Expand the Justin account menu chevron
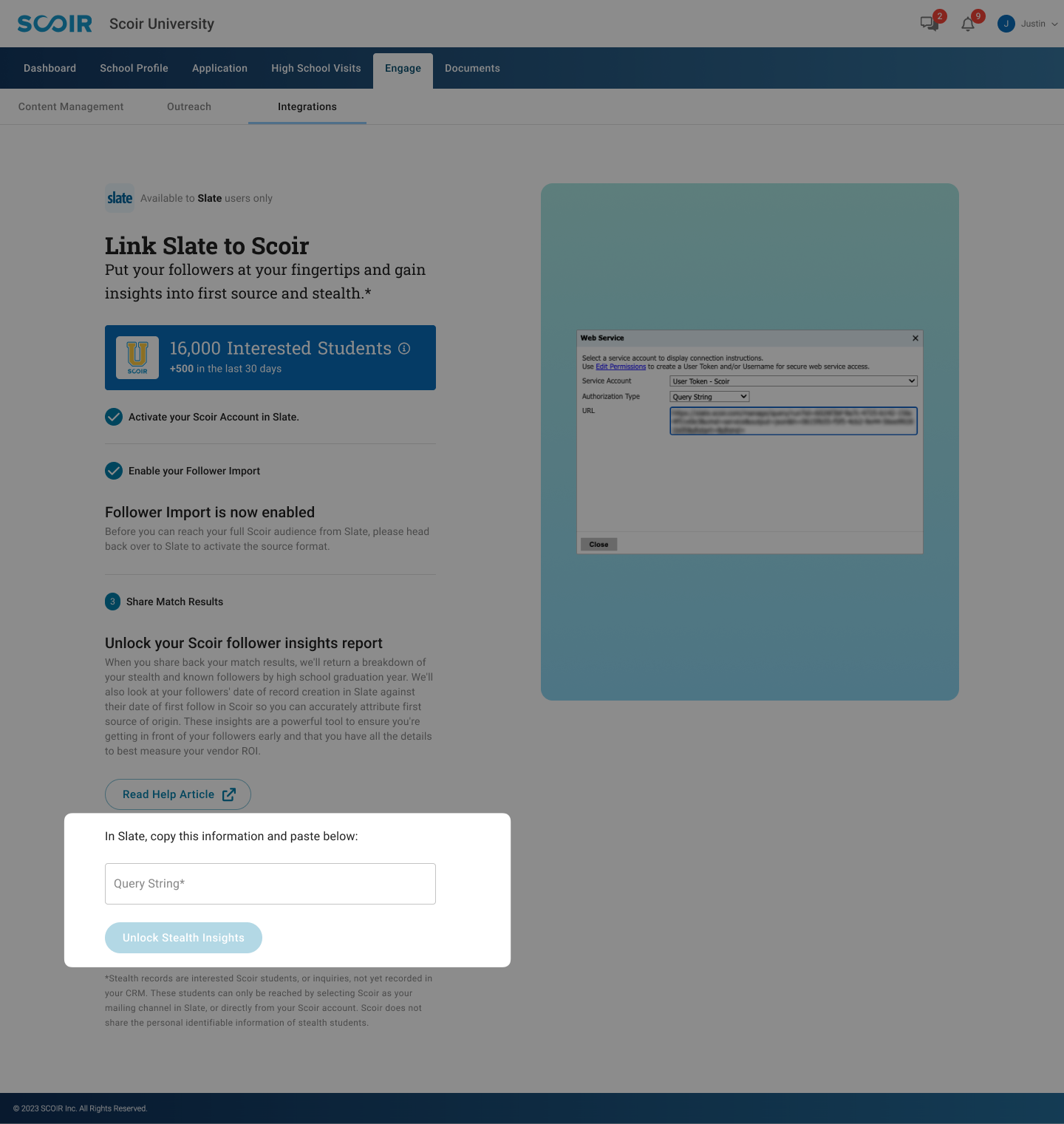Viewport: 1064px width, 1124px height. 1054,24
